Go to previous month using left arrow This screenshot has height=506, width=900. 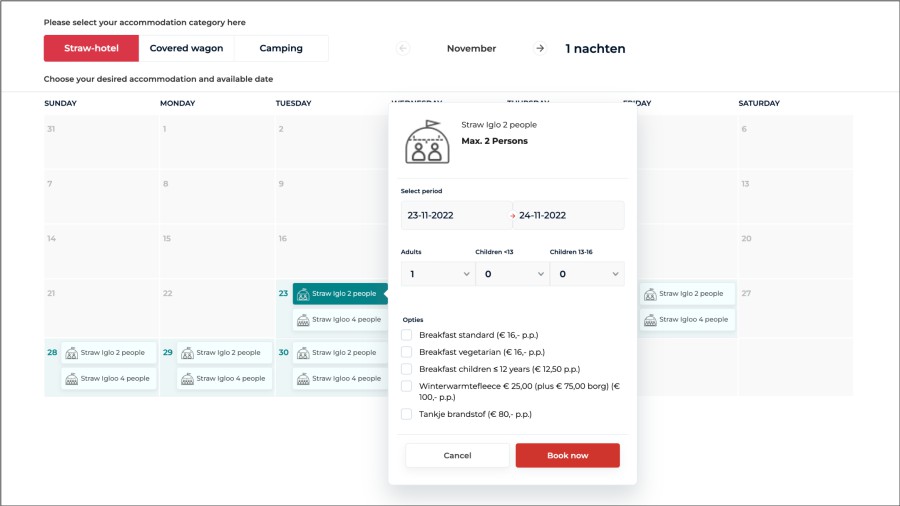click(x=403, y=48)
